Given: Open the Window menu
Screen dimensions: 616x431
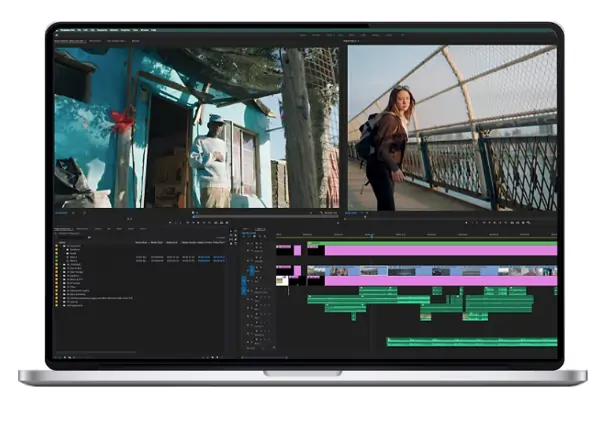Looking at the screenshot, I should click(145, 30).
